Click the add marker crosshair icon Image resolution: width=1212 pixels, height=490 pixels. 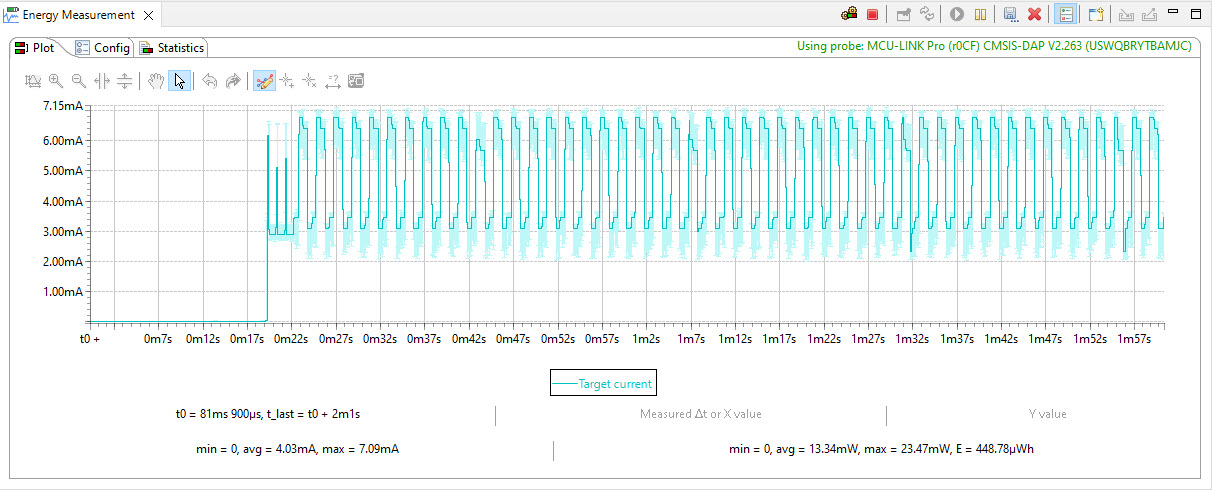[287, 81]
